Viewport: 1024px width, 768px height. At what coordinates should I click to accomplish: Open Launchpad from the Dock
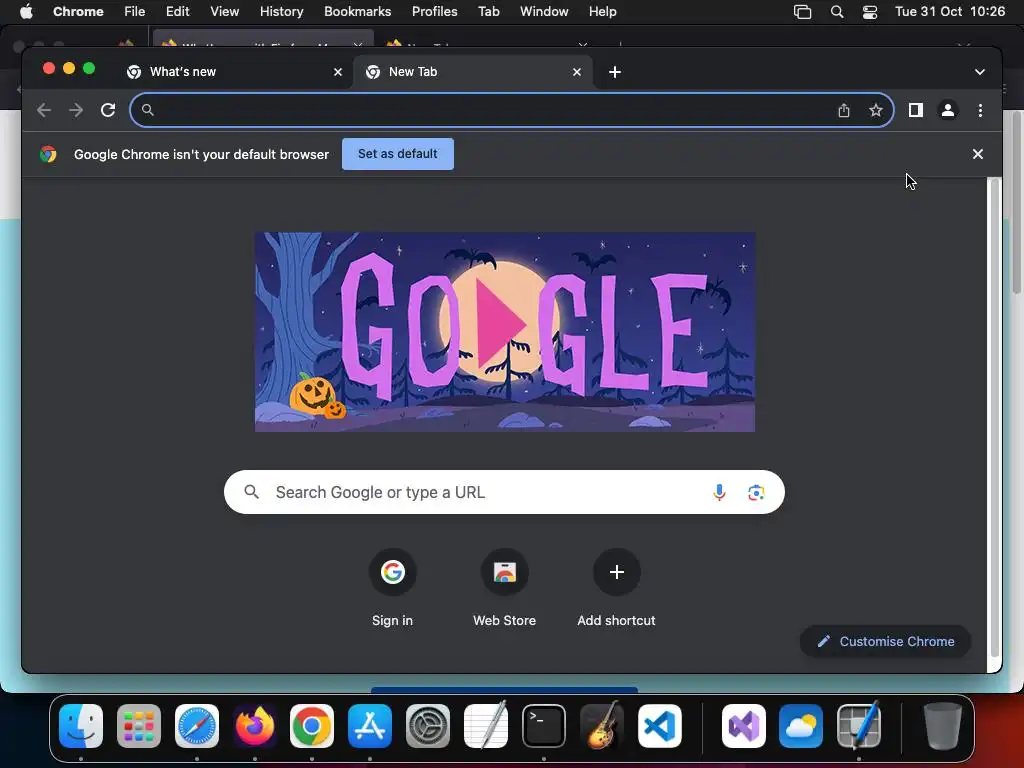138,726
